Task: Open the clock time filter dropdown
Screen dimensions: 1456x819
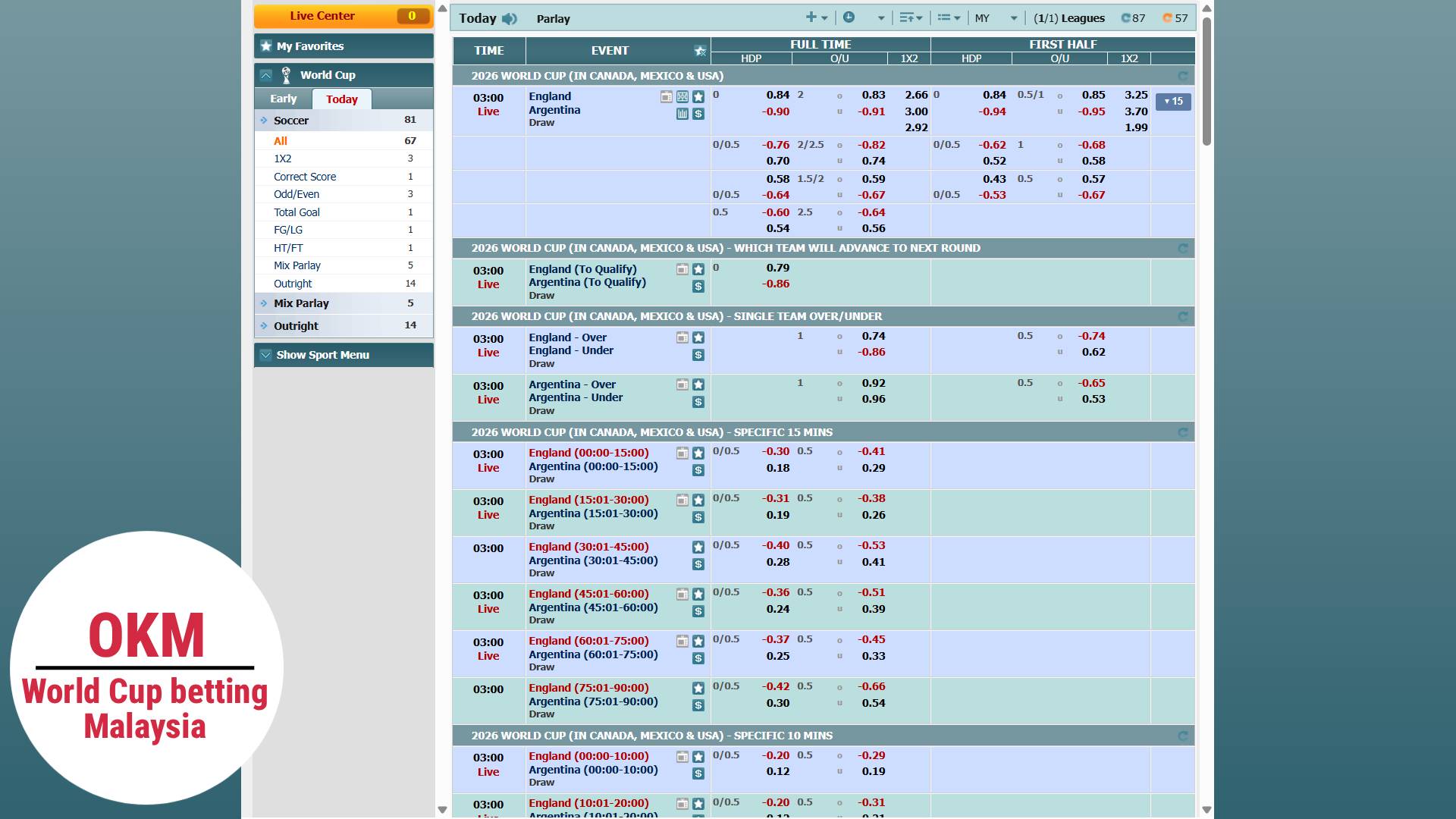Action: tap(864, 17)
